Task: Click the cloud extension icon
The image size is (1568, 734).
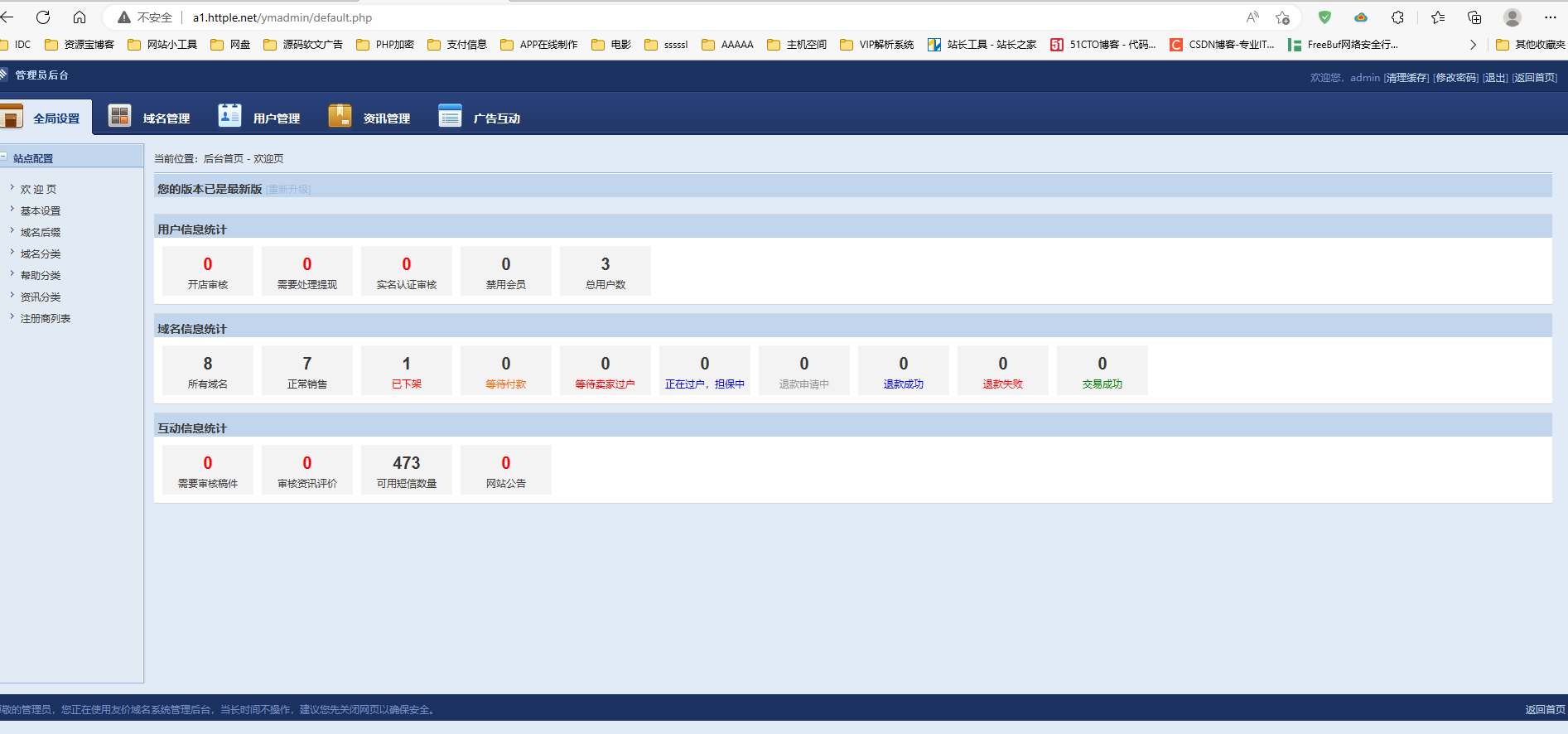Action: [1361, 17]
